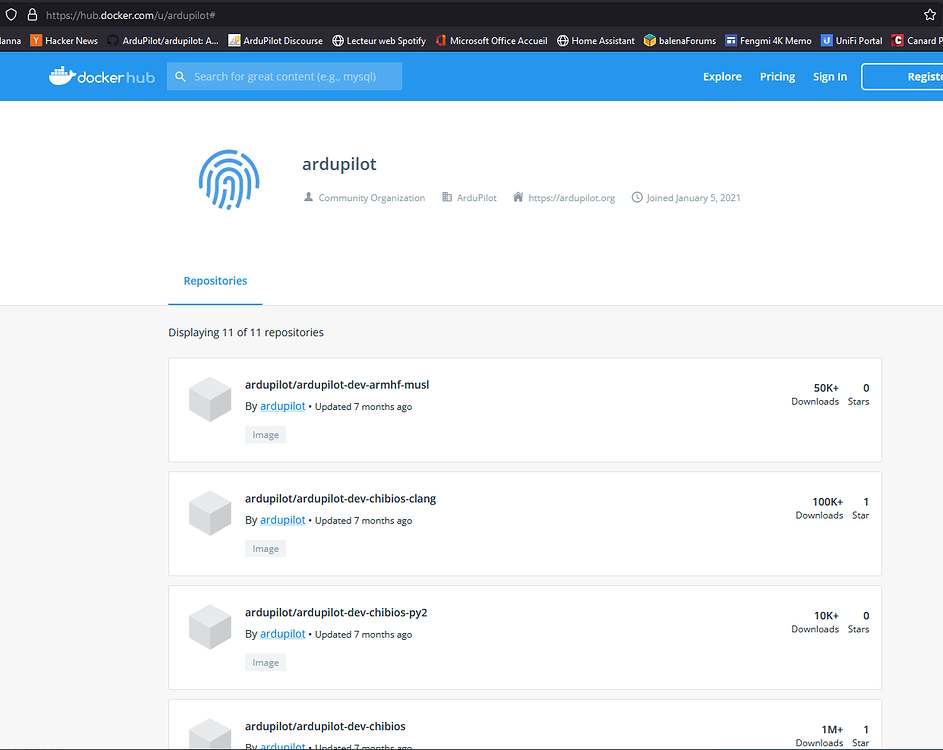Open the UniFi Portal bookmark
This screenshot has height=750, width=943.
tap(851, 40)
